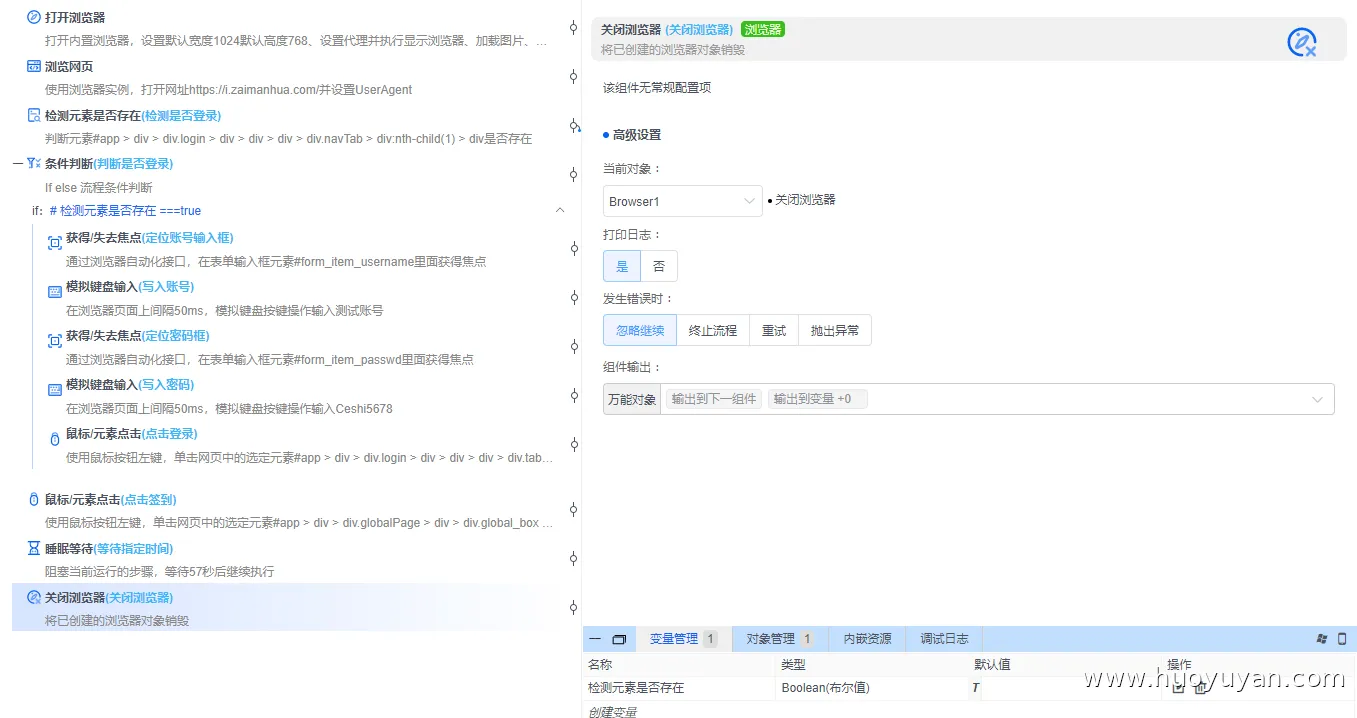The height and width of the screenshot is (718, 1357).
Task: Click the 写入密码 keyboard icon
Action: pos(55,390)
